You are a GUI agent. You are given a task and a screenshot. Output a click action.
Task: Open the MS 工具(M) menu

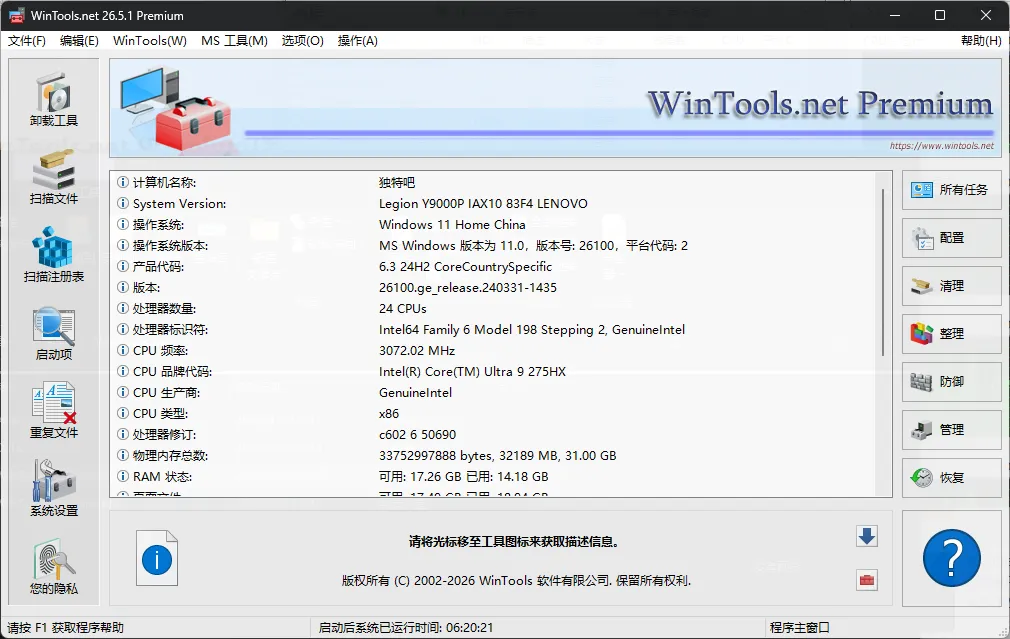(x=234, y=41)
